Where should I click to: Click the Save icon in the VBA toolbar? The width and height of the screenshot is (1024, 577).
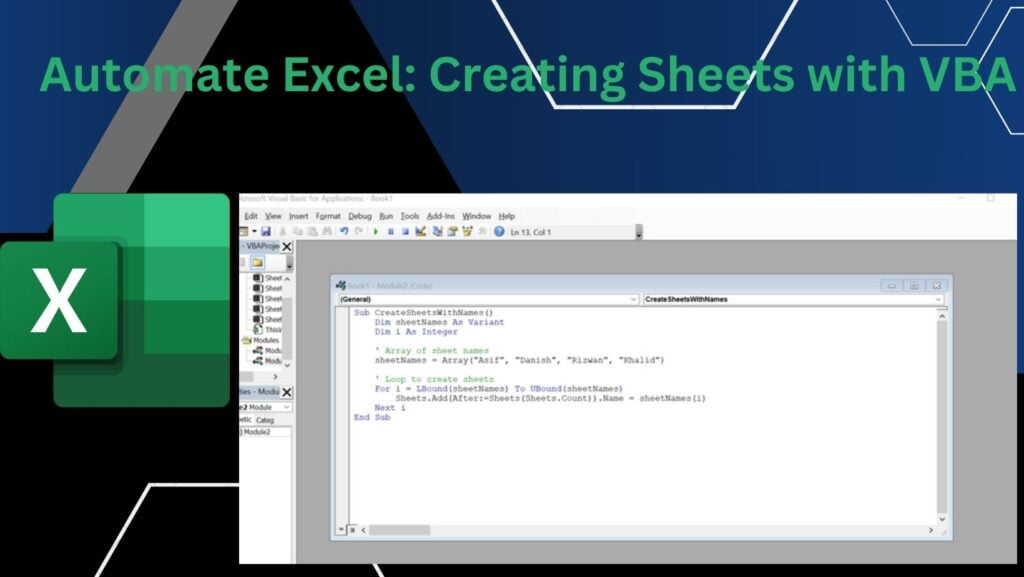pyautogui.click(x=266, y=232)
